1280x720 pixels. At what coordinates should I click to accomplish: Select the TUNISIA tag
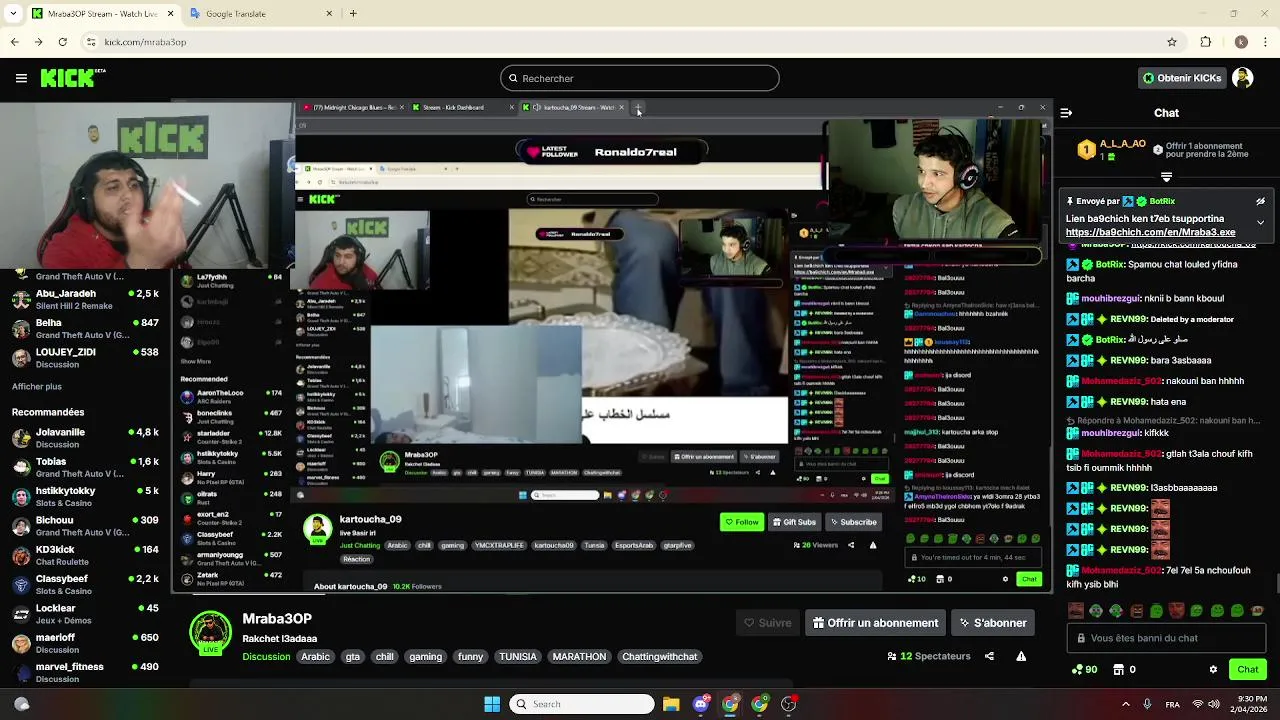point(518,657)
